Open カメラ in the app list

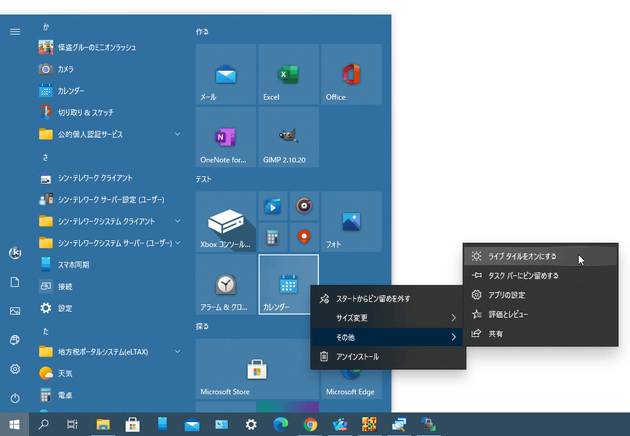109,69
